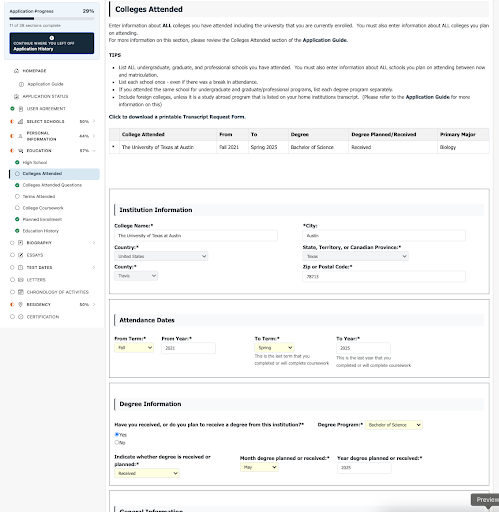The image size is (499, 512).
Task: Click the Personal Information person icon
Action: click(x=21, y=136)
